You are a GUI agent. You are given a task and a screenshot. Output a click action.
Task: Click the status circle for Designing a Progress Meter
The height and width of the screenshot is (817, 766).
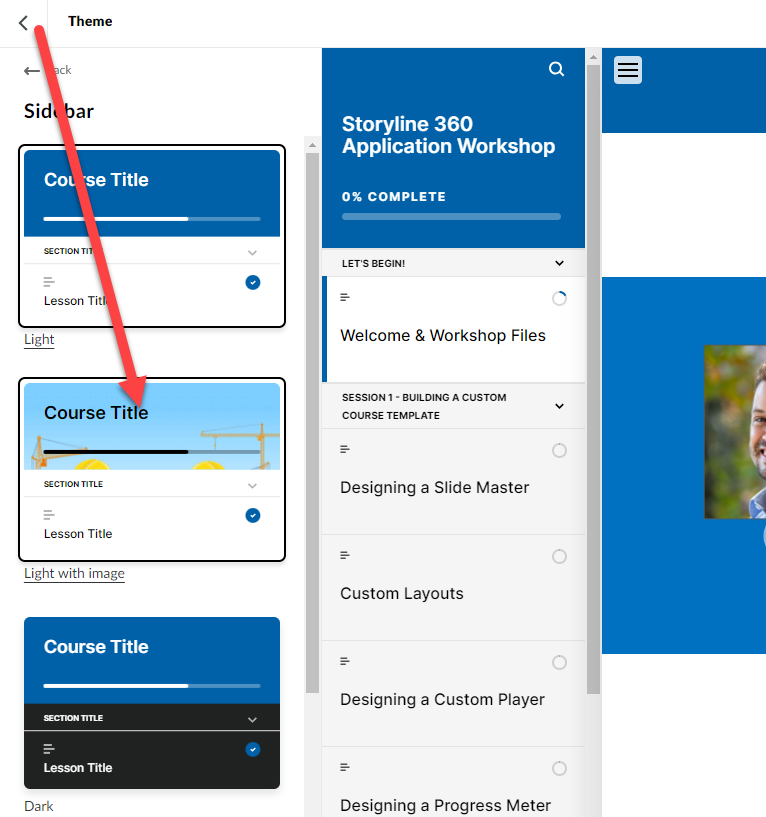pyautogui.click(x=559, y=769)
